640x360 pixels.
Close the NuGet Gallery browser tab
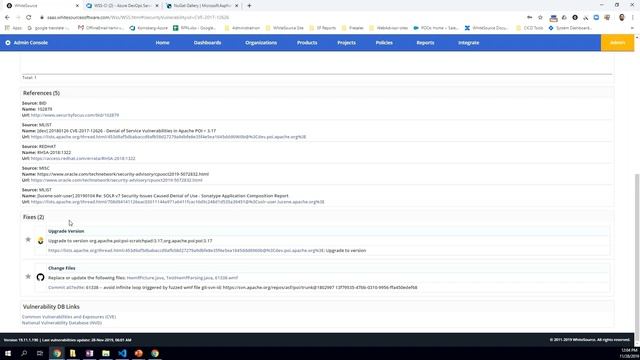pos(236,6)
